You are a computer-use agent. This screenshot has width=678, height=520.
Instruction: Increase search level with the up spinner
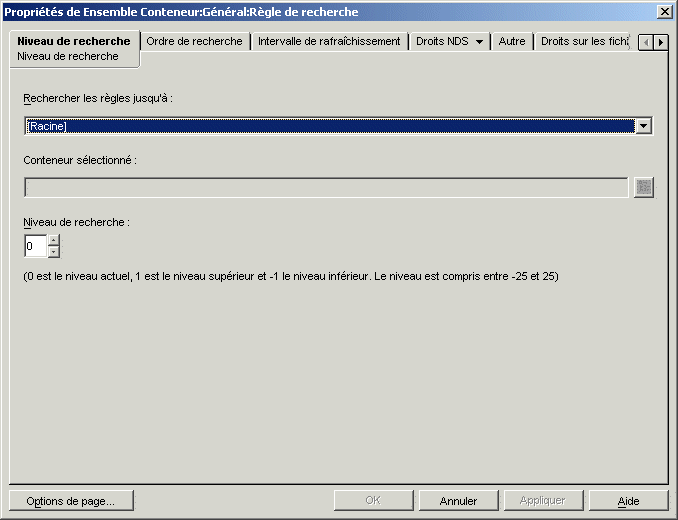[54, 240]
